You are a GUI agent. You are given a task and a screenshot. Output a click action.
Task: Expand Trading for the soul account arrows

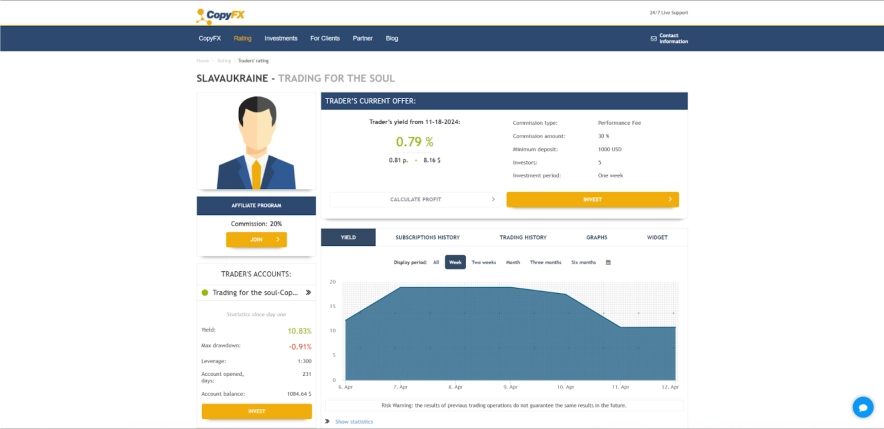[x=308, y=293]
